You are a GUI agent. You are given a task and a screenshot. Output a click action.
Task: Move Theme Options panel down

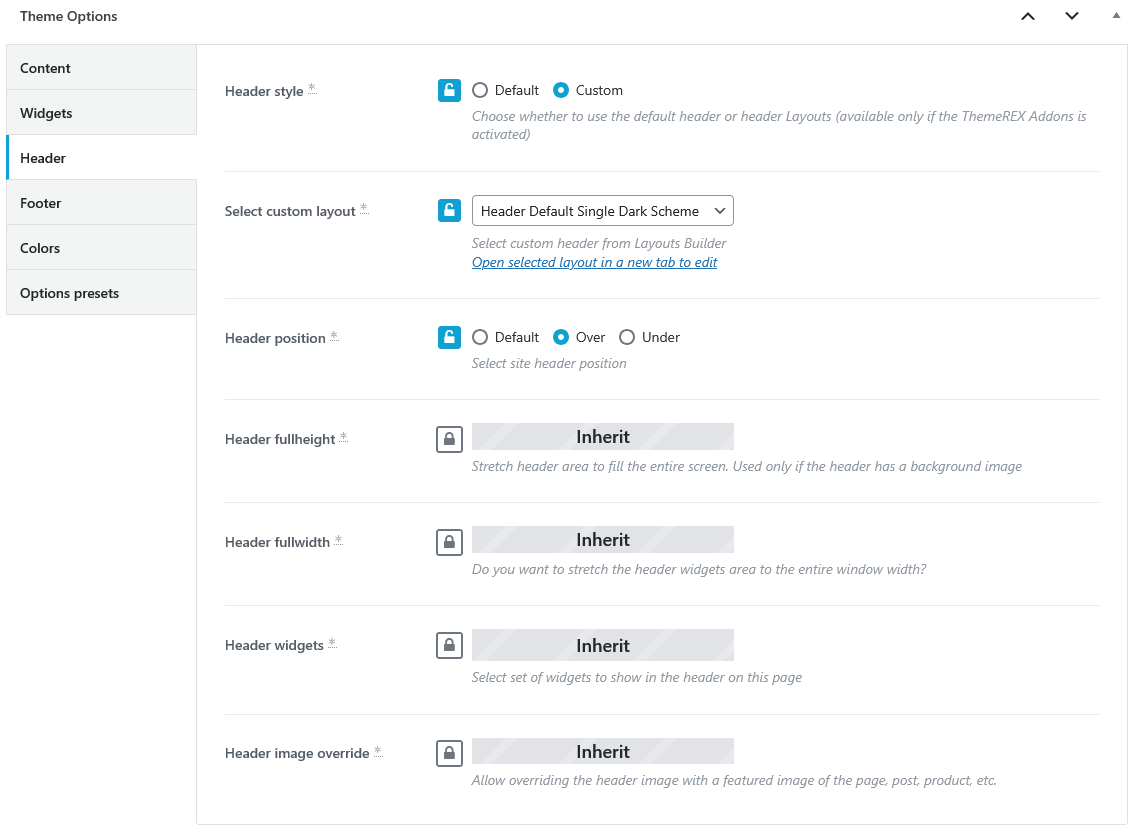coord(1072,16)
